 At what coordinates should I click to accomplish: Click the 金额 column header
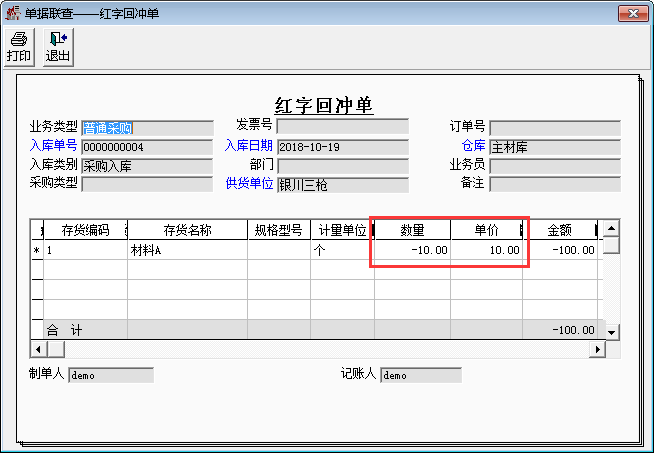pos(560,230)
